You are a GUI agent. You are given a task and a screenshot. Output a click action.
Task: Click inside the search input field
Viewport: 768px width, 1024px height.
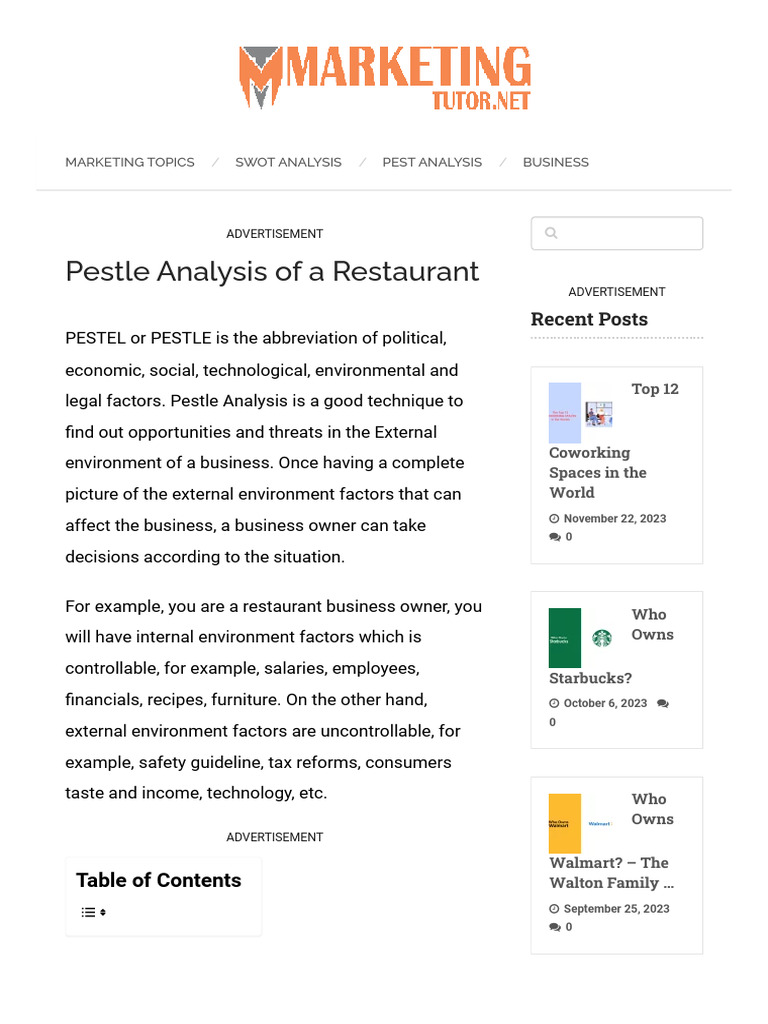pos(626,234)
